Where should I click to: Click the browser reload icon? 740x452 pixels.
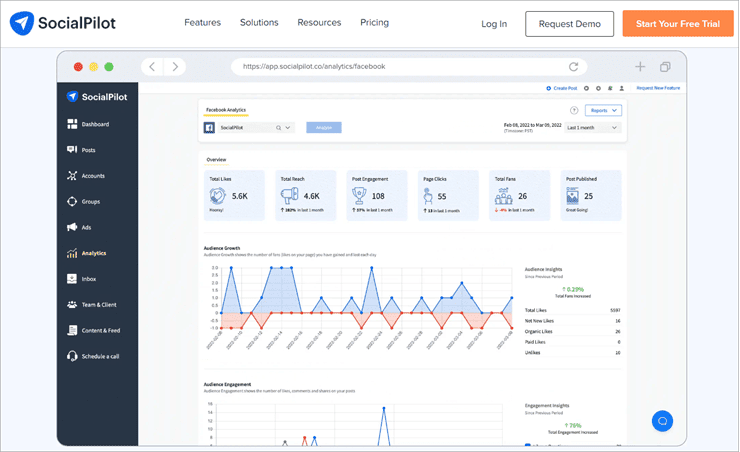pos(573,67)
